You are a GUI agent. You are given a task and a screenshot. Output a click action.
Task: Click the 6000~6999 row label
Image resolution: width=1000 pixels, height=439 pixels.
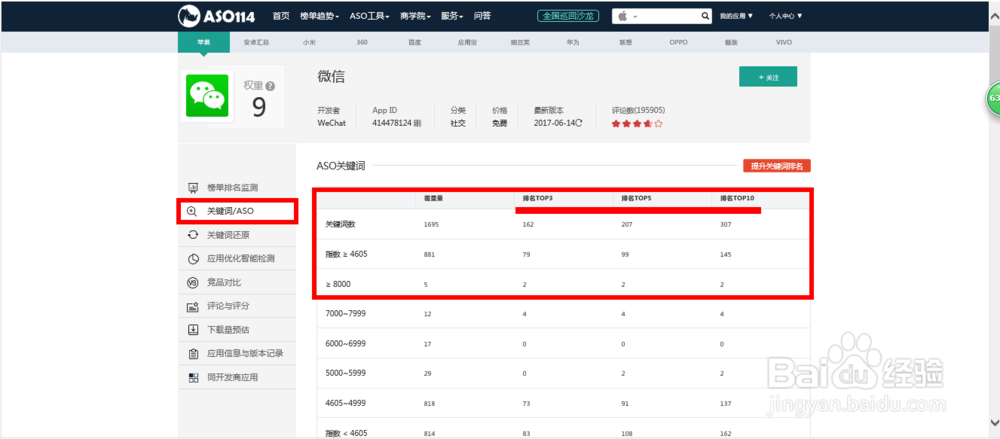pos(345,343)
